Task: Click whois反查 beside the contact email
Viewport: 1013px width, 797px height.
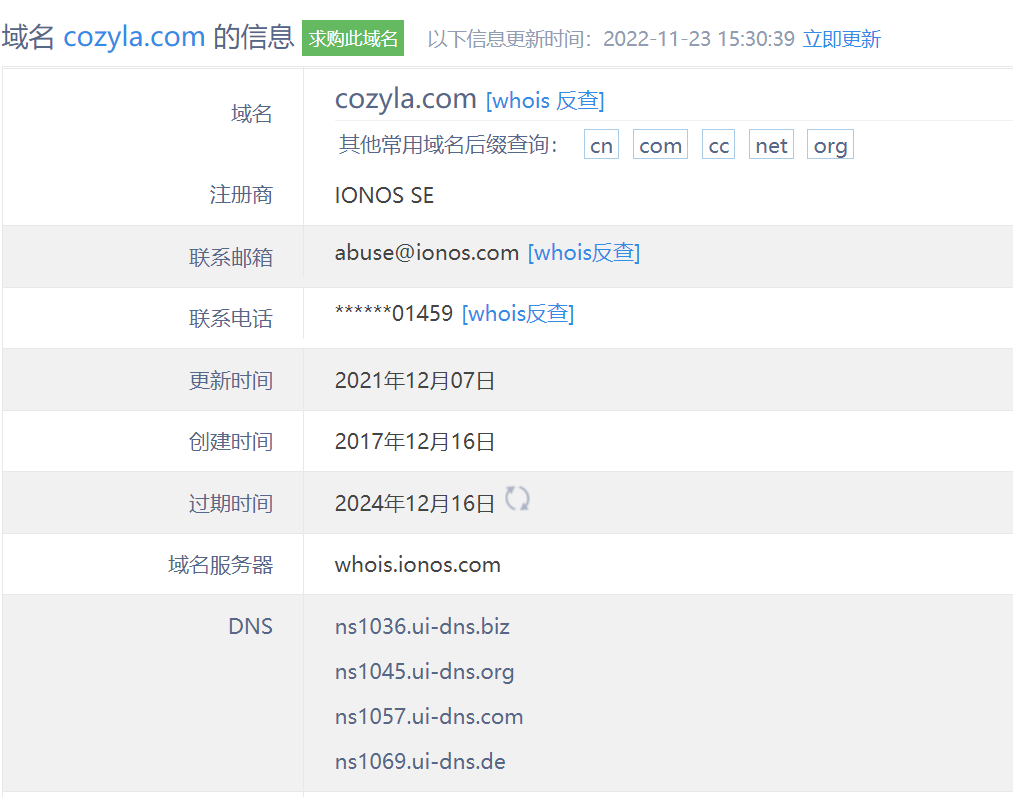Action: 584,252
